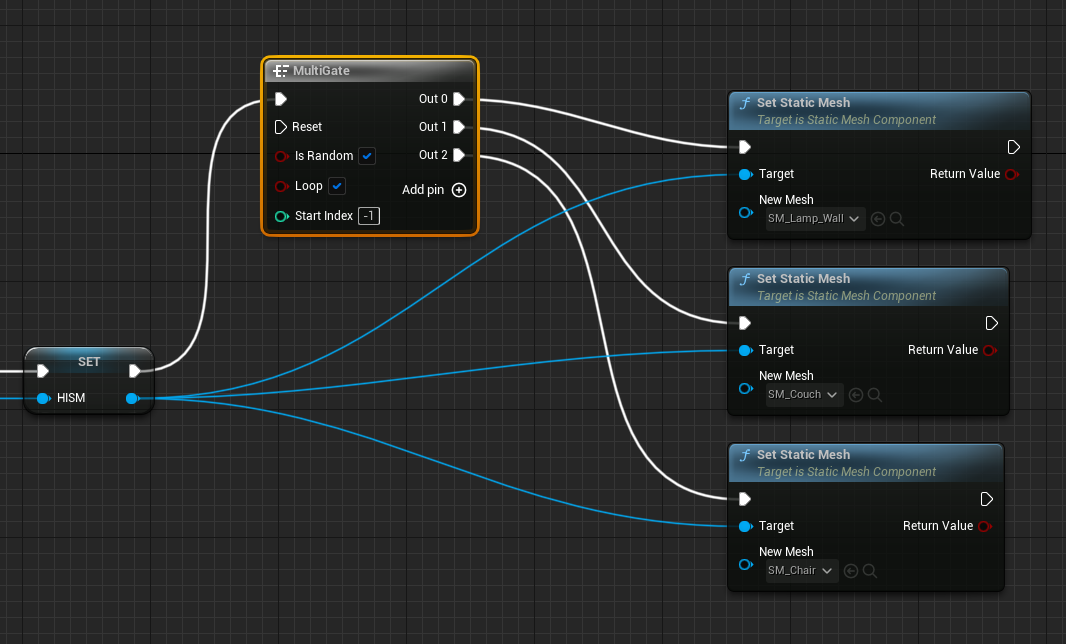Viewport: 1066px width, 644px height.
Task: Click the exec output pin of bottom Set Static Mesh
Action: click(987, 498)
